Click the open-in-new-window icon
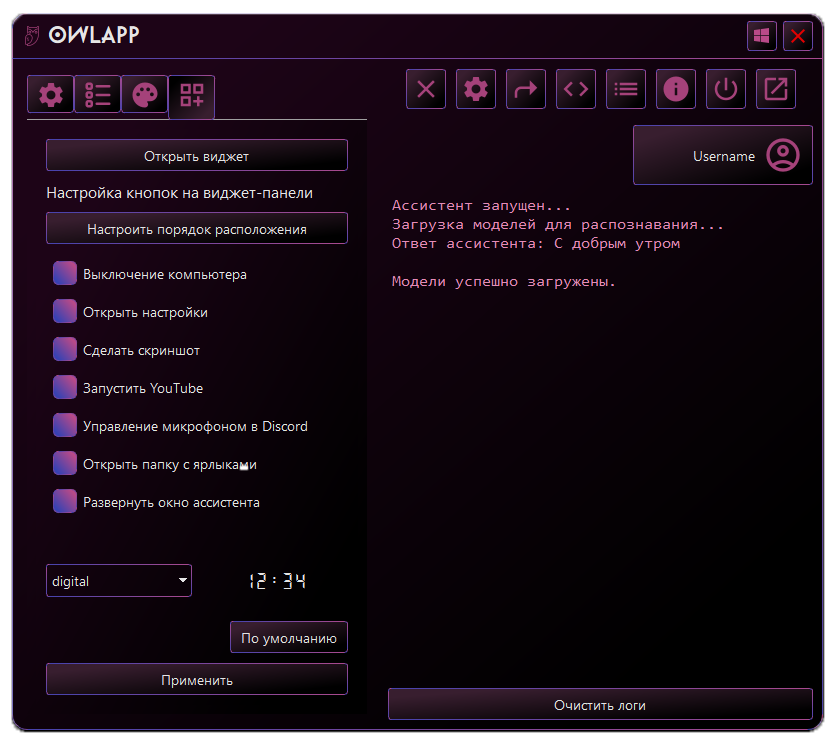 (x=776, y=89)
